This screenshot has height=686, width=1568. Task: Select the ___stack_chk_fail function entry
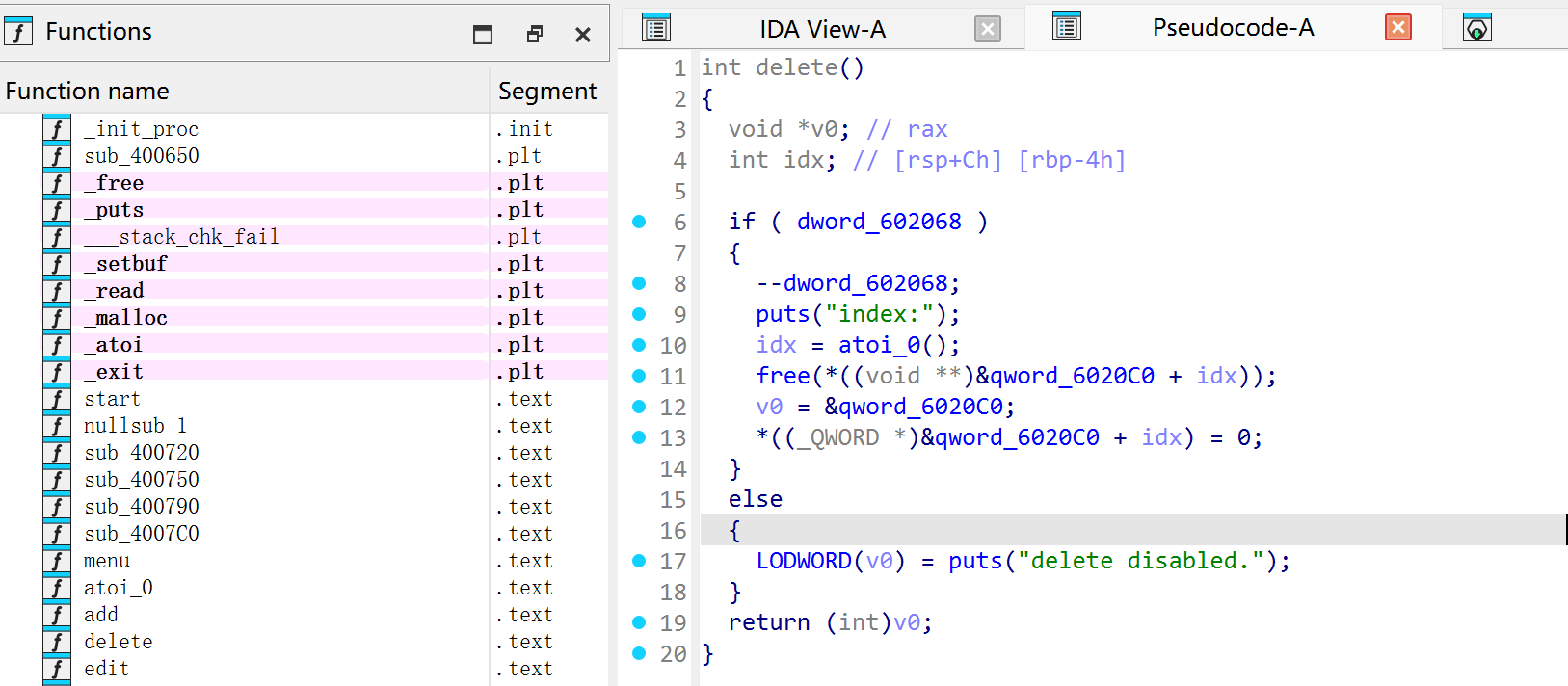coord(304,237)
